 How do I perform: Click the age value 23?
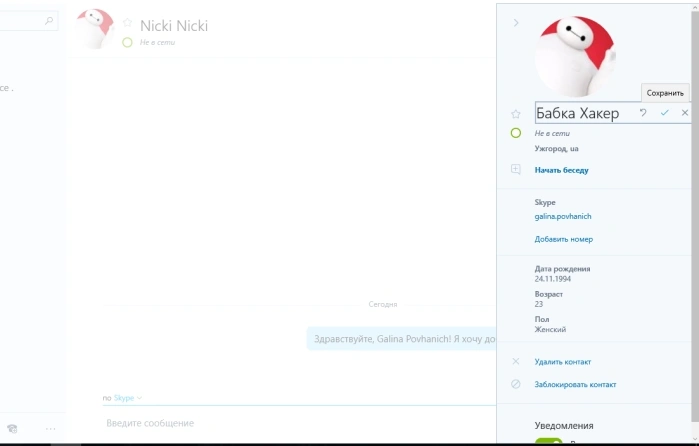pos(539,304)
